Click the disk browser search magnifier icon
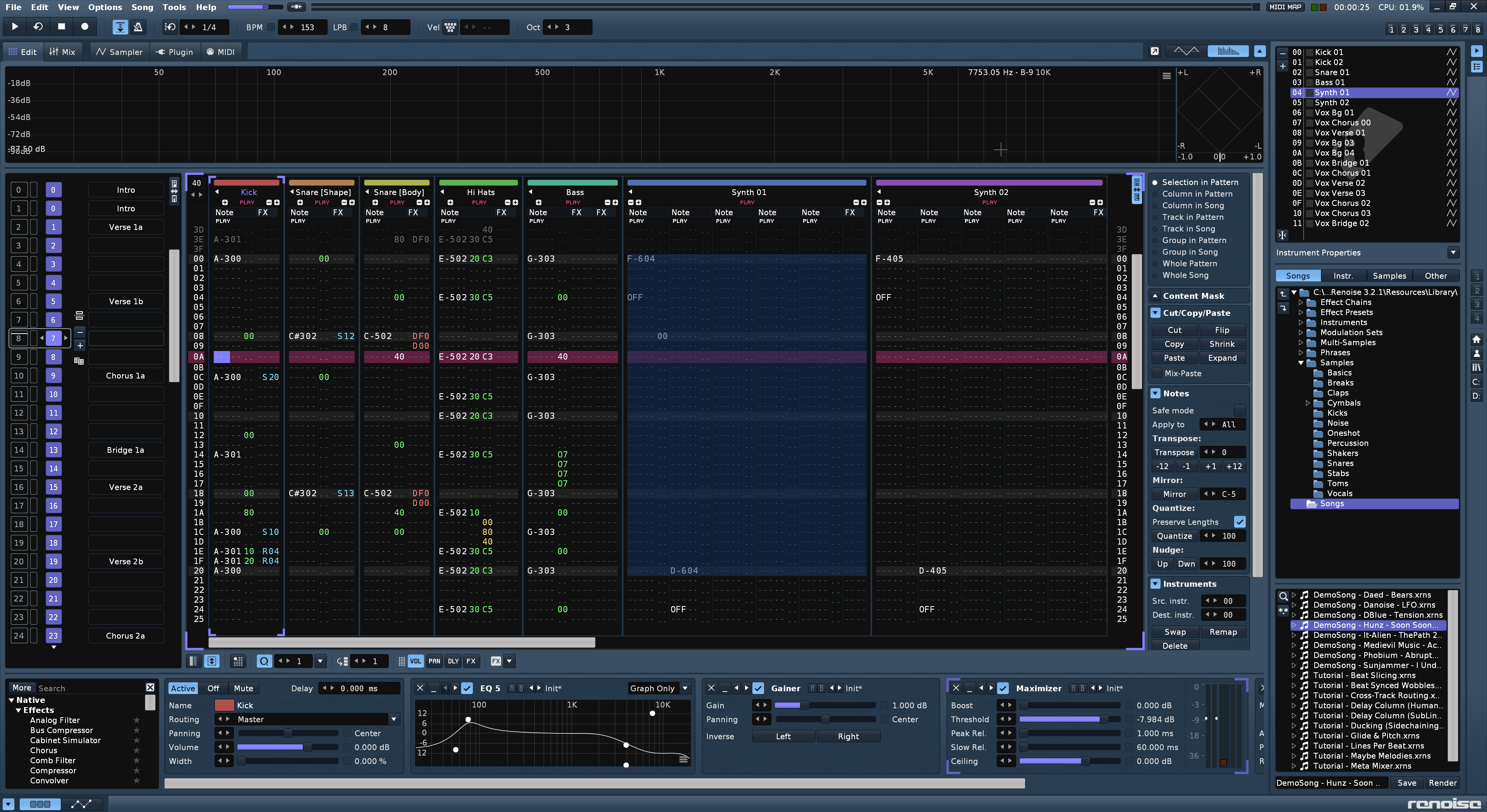Image resolution: width=1487 pixels, height=812 pixels. coord(1283,596)
